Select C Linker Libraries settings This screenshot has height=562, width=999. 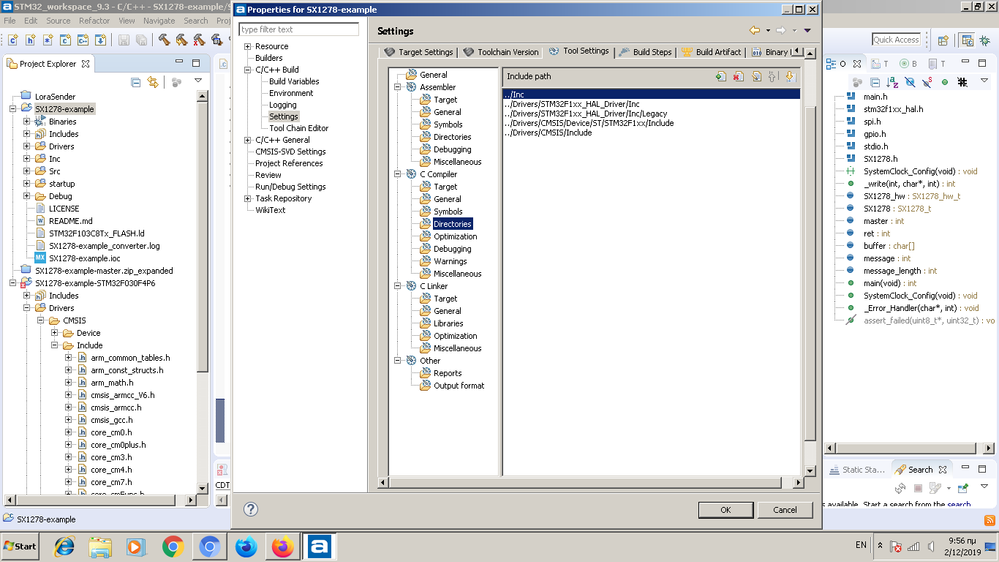click(448, 324)
